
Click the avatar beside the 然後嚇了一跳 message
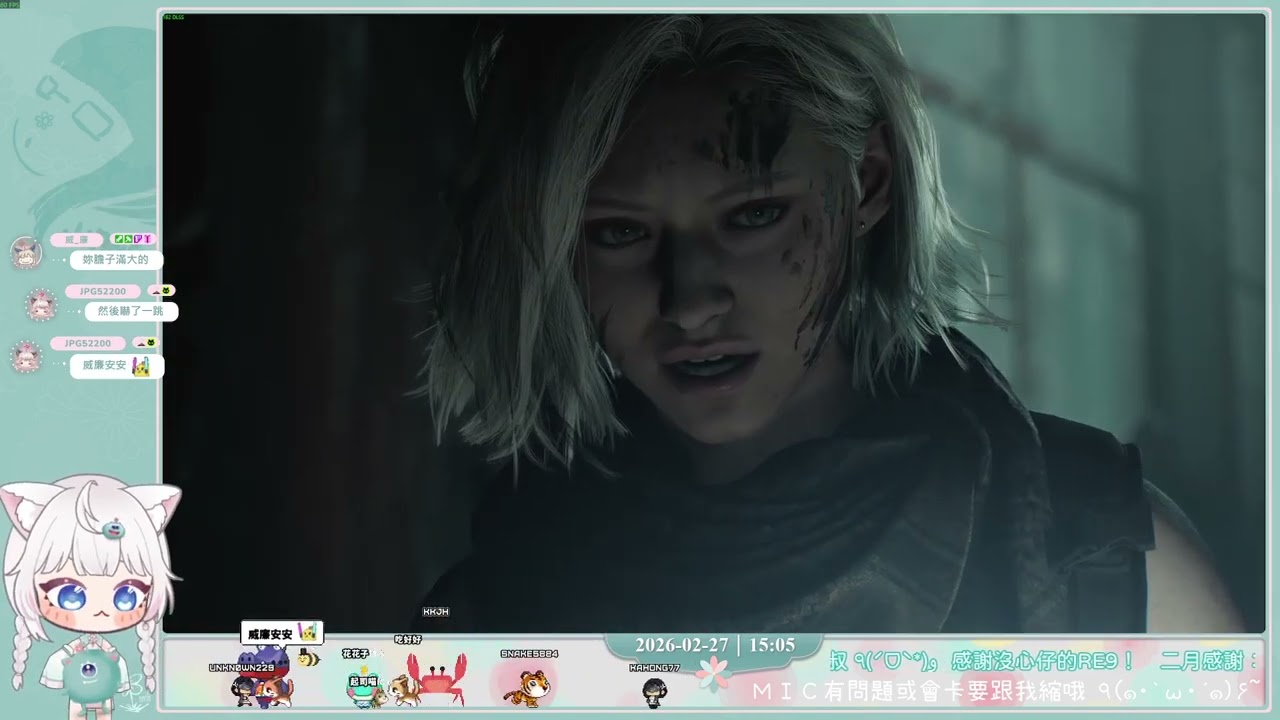point(41,304)
